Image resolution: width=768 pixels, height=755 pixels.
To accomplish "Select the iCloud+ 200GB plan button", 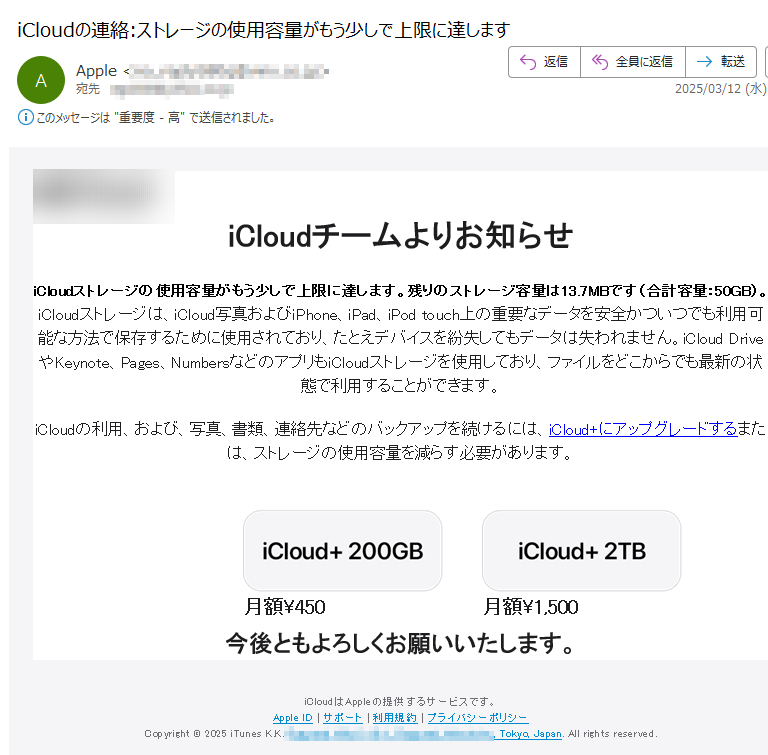I will point(342,551).
